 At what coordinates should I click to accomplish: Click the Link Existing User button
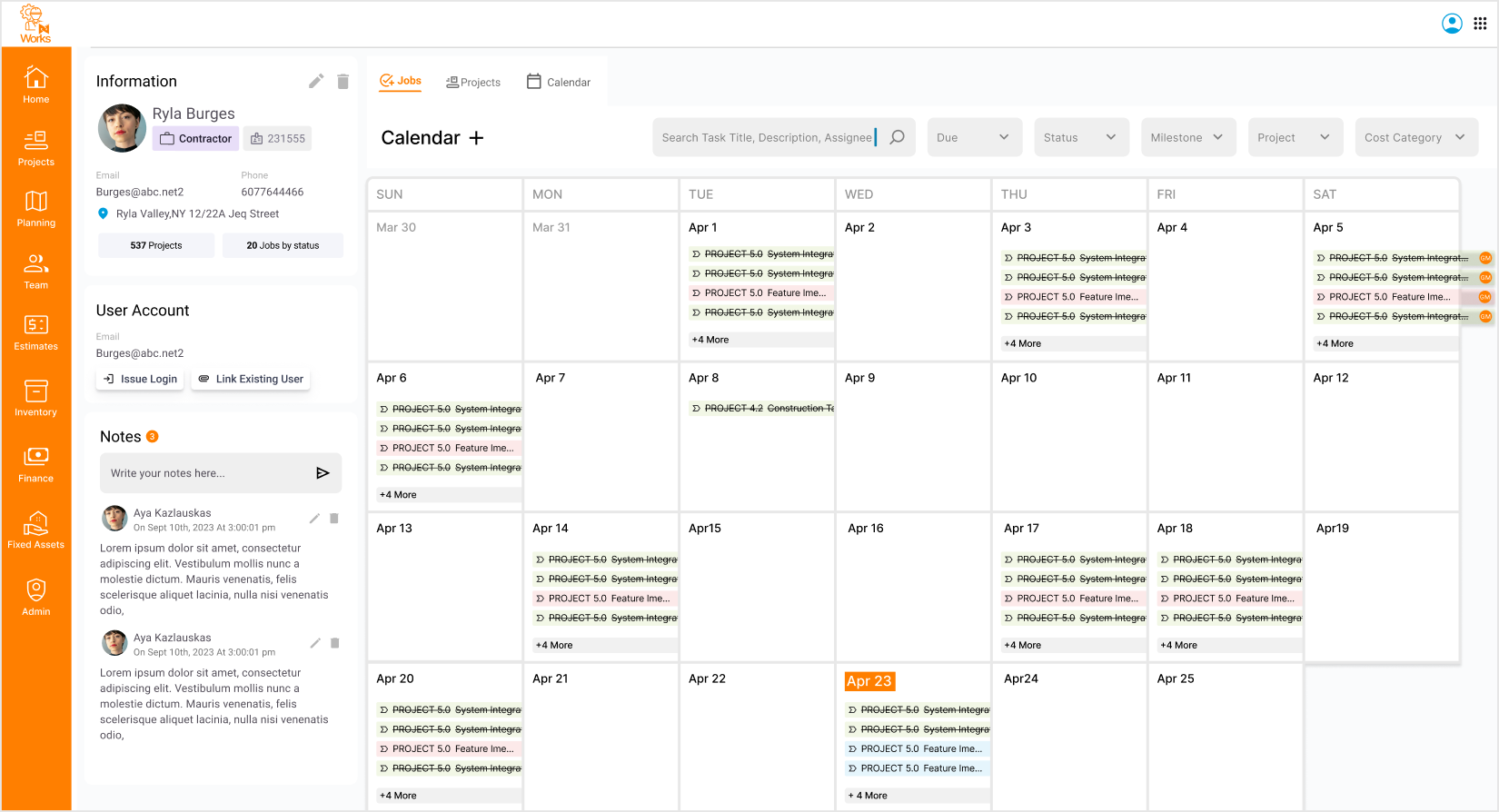coord(251,379)
